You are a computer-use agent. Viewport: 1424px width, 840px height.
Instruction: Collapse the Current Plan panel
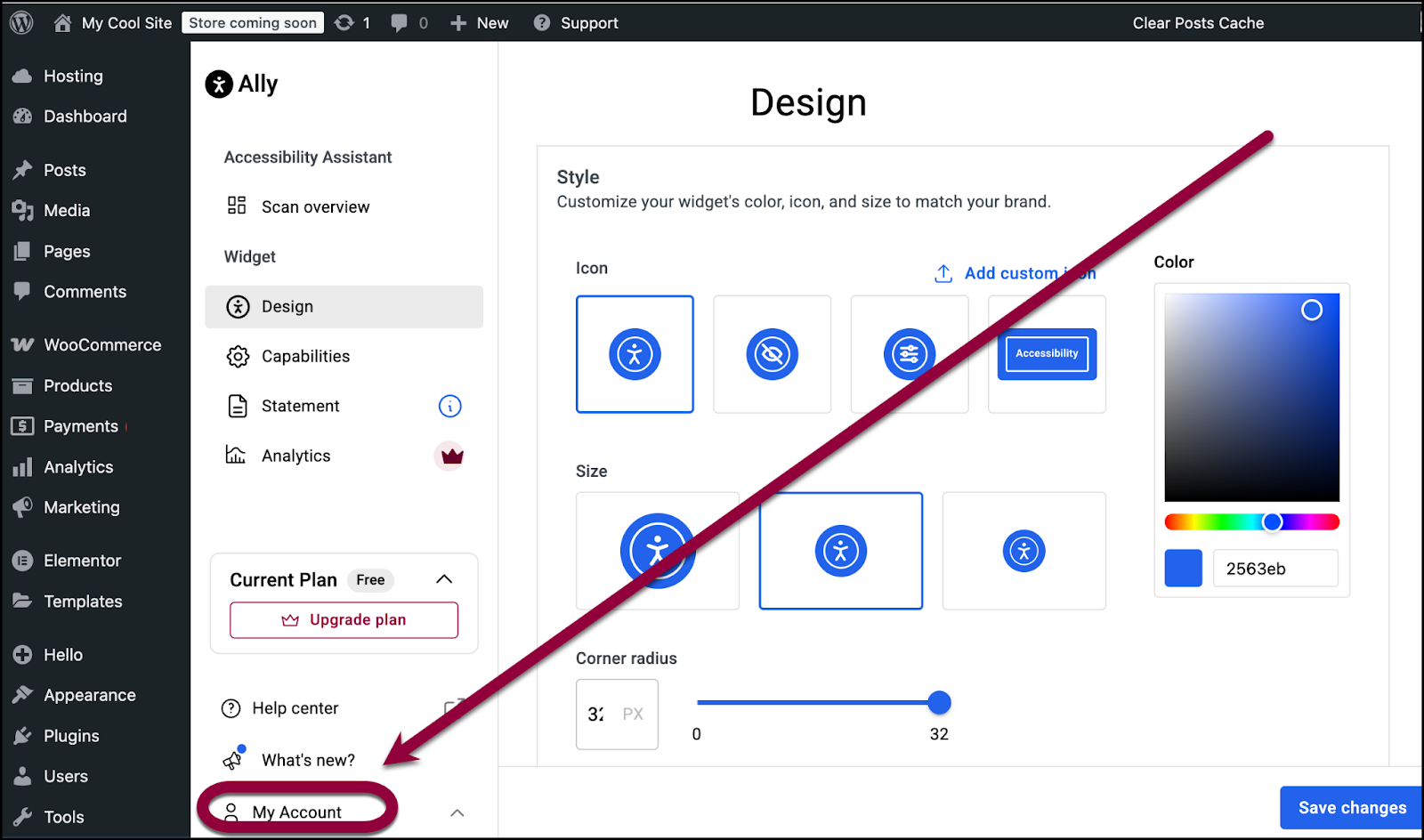tap(444, 580)
